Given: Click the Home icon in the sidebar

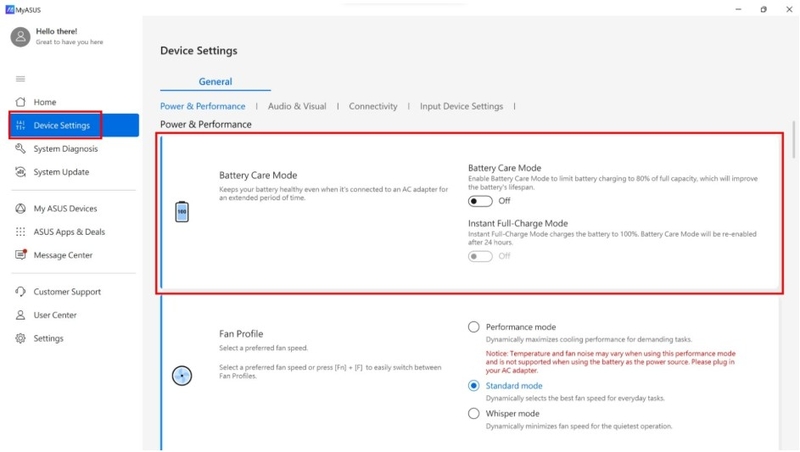Looking at the screenshot, I should tap(20, 102).
